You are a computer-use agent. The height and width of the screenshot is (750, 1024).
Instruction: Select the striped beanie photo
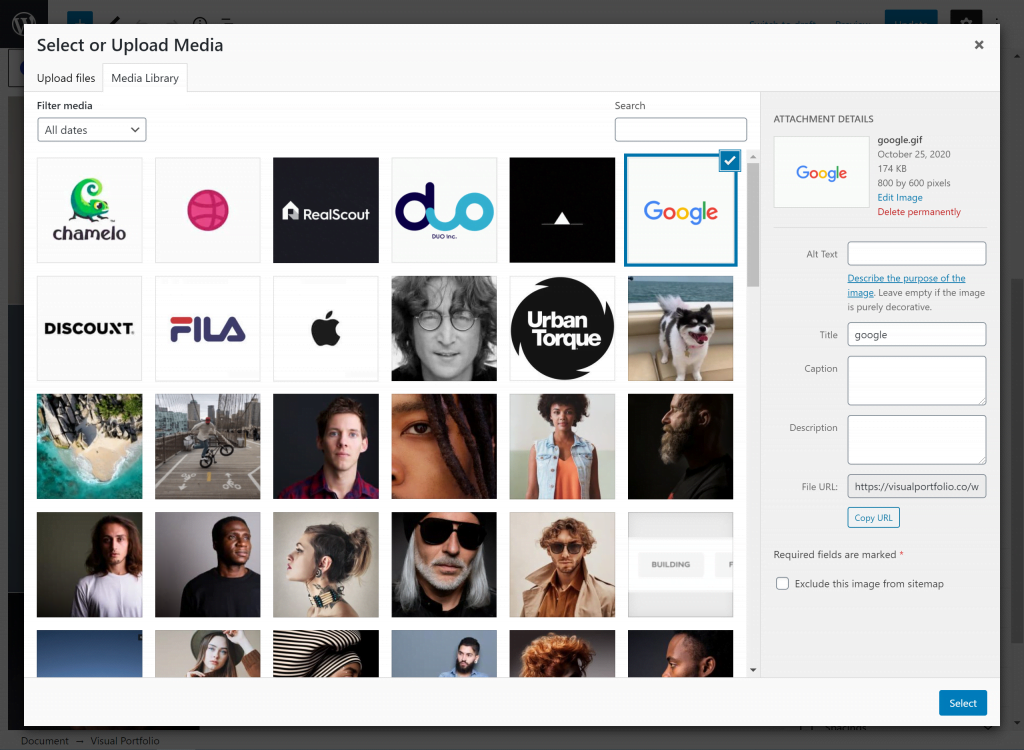326,654
